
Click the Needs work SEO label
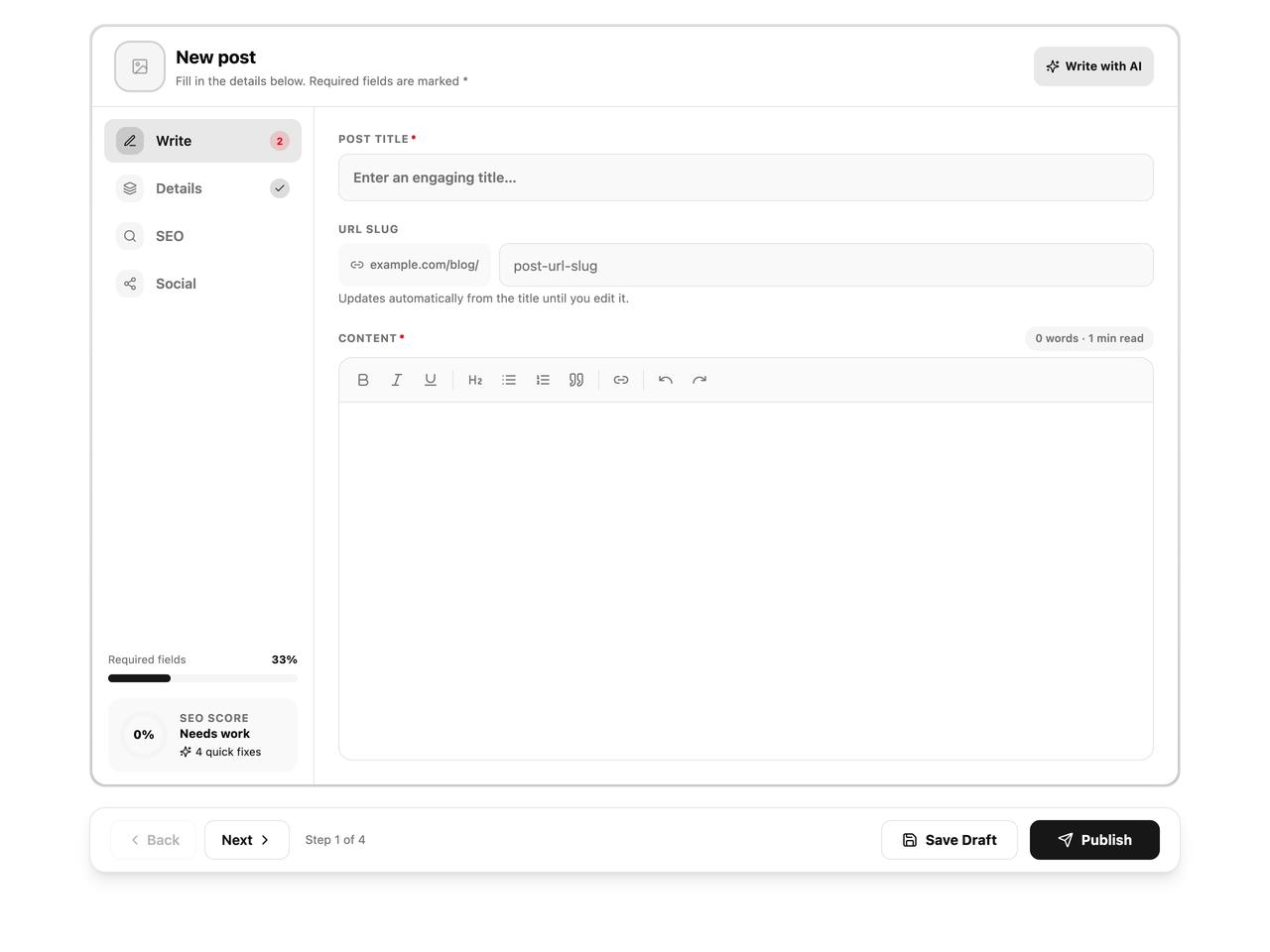tap(214, 734)
